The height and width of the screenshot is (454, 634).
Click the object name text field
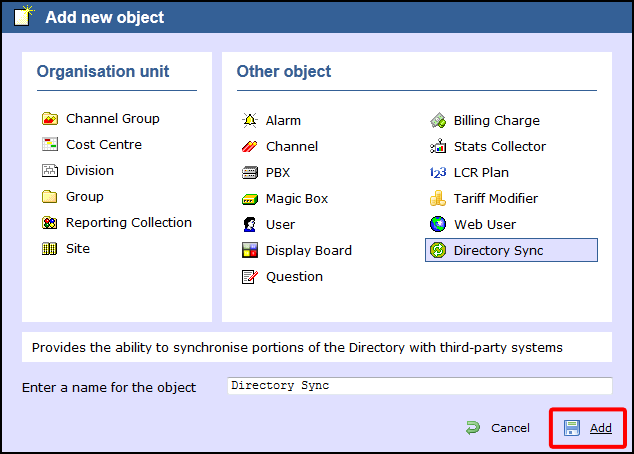418,386
